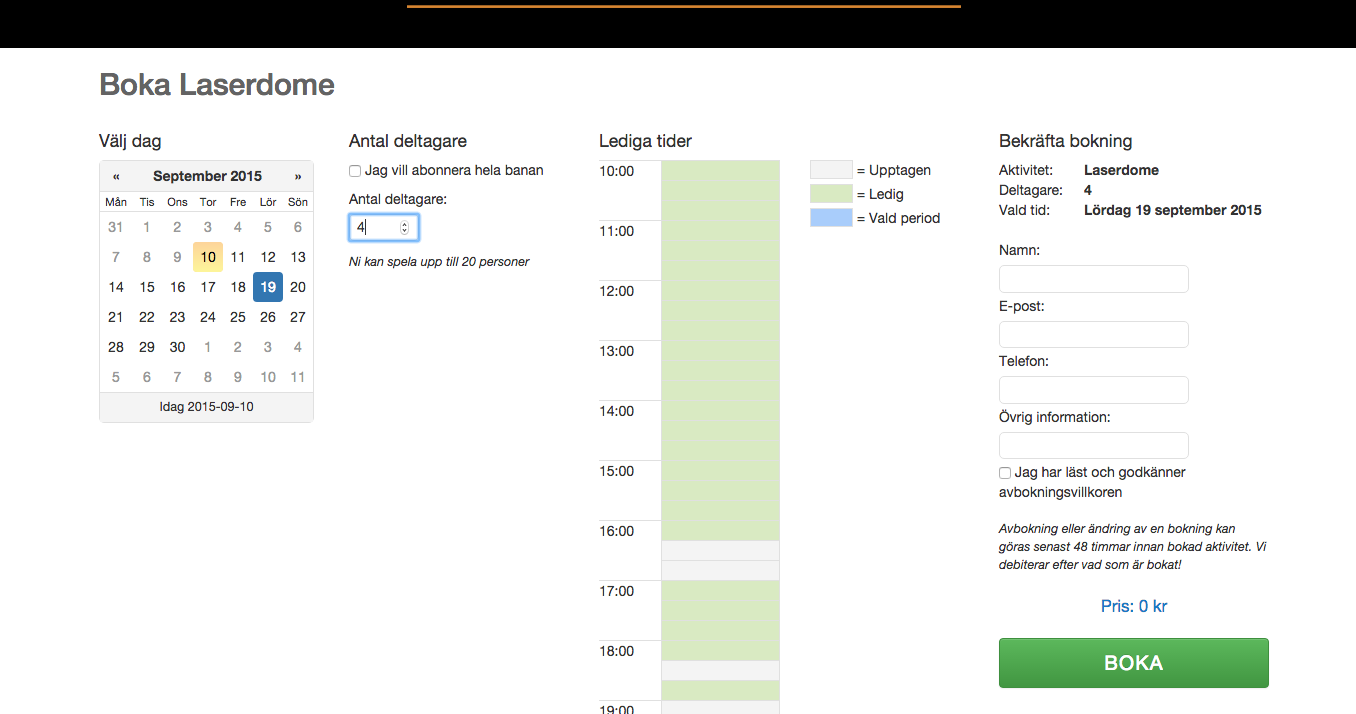Image resolution: width=1356 pixels, height=714 pixels.
Task: Select September 26 in calendar
Action: coord(268,317)
